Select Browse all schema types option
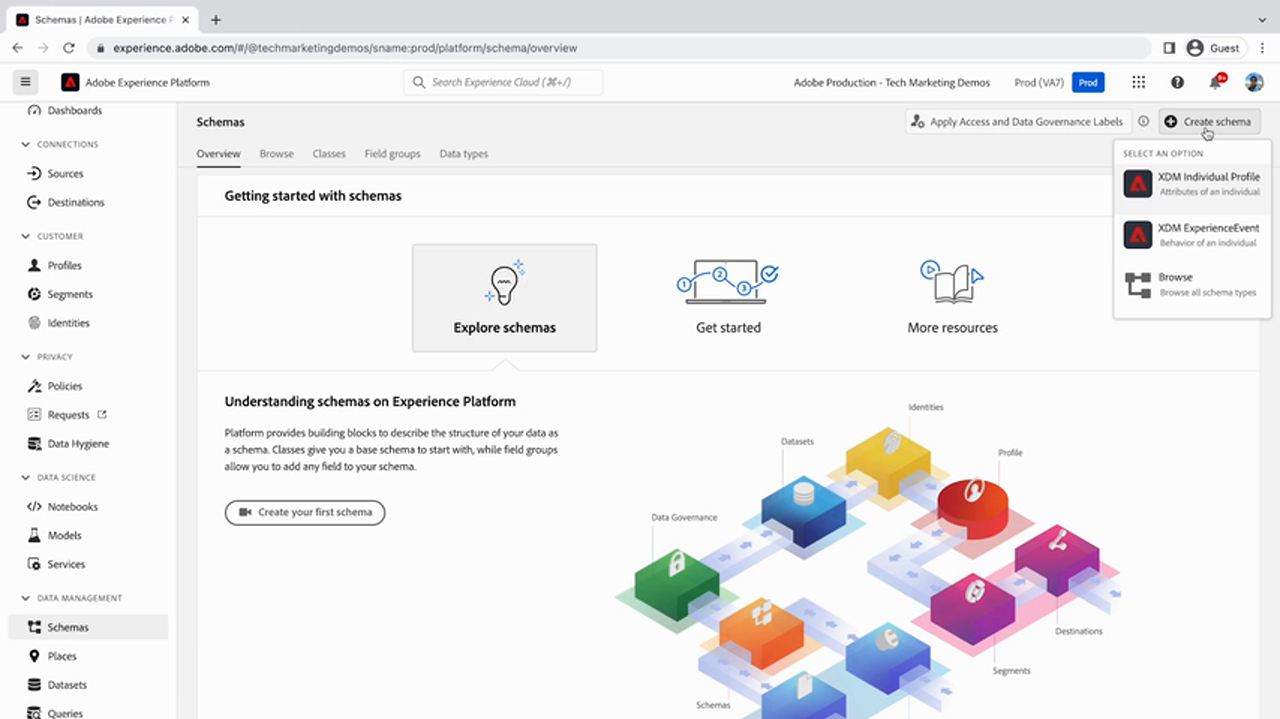 [1192, 285]
